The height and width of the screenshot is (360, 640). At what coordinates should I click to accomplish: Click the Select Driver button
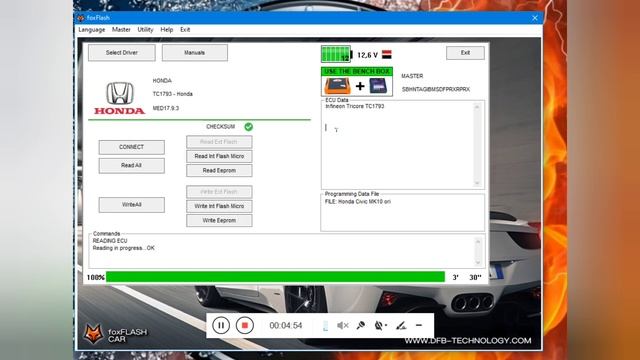[122, 53]
